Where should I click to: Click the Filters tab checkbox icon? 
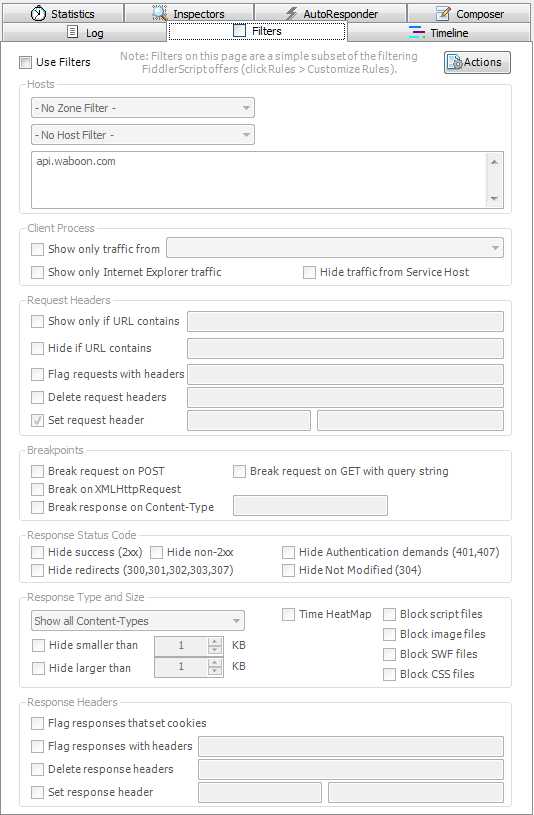click(239, 31)
